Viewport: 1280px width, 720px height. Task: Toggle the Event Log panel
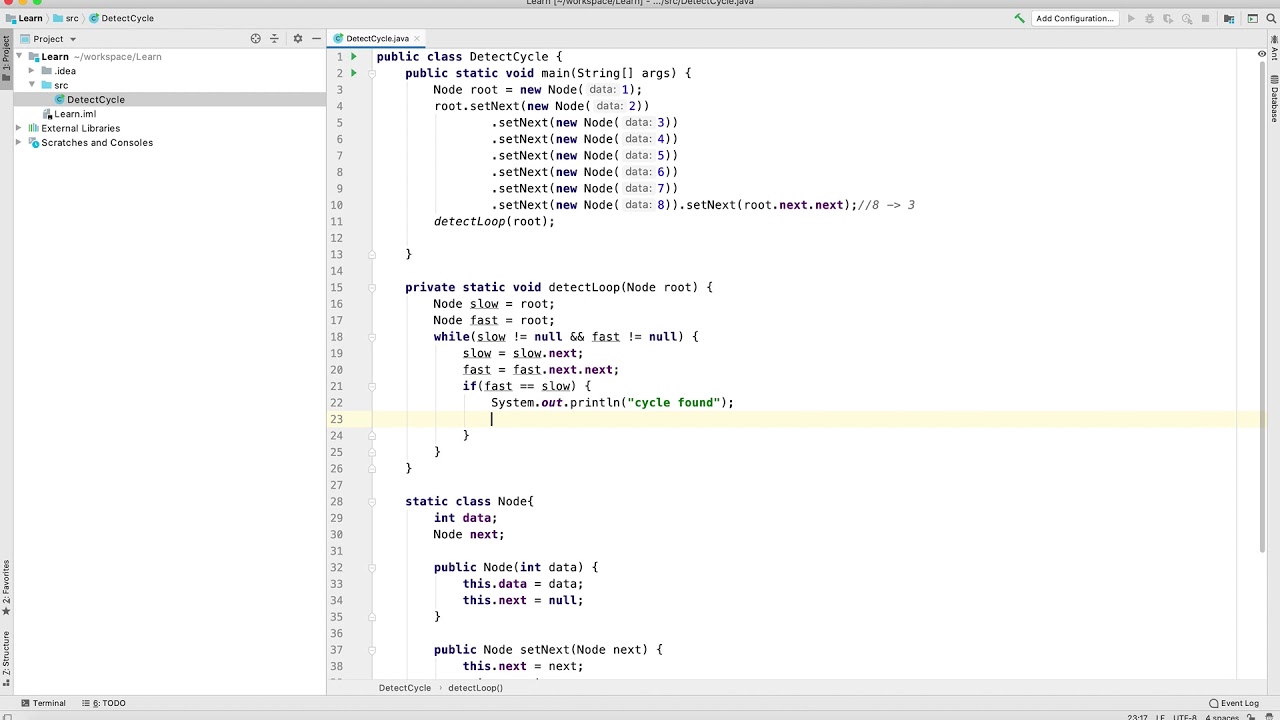point(1233,703)
